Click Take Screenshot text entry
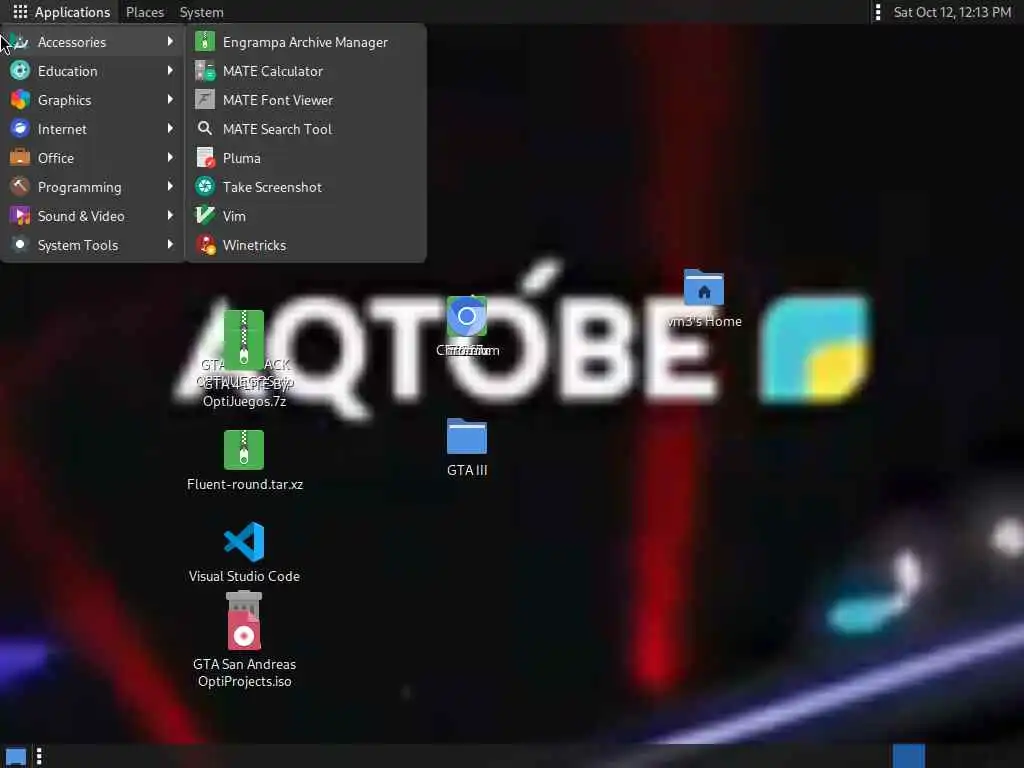 (272, 187)
